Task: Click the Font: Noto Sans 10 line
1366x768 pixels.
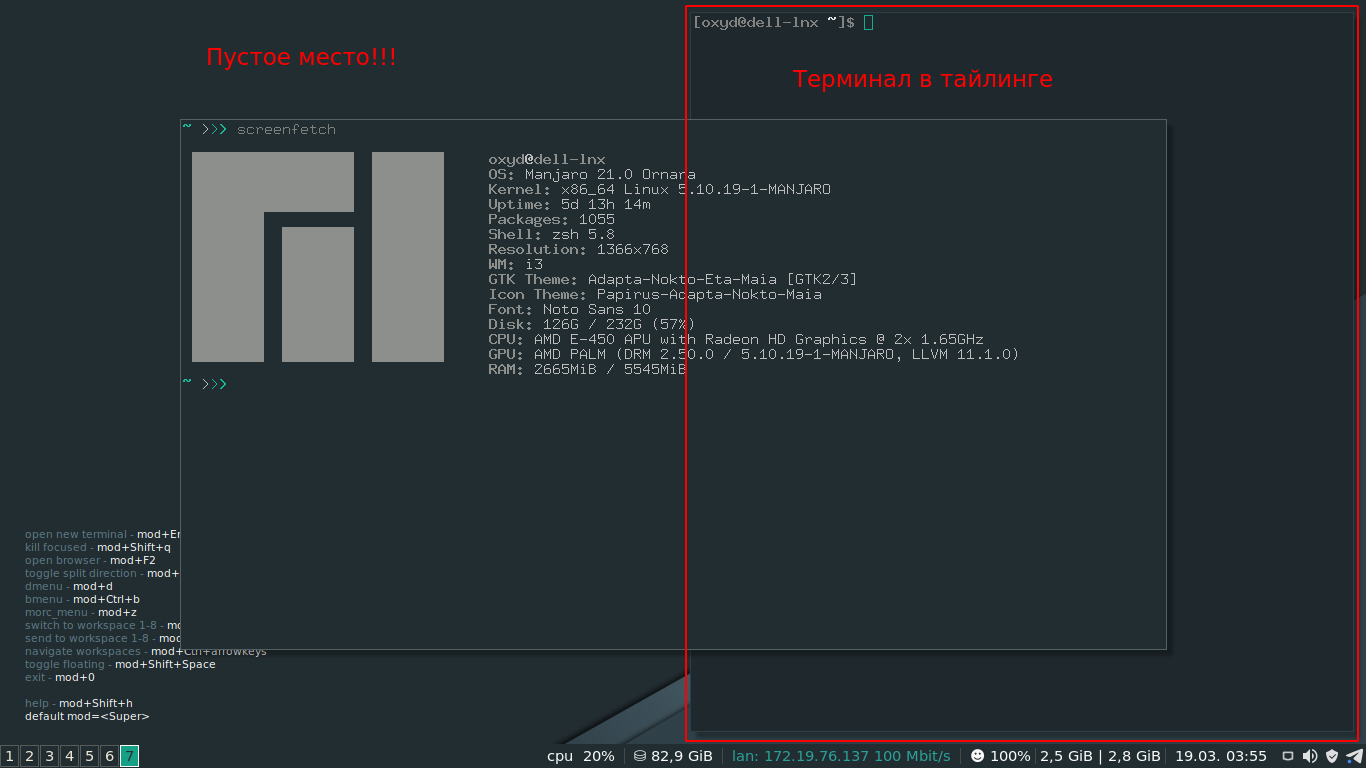Action: pos(569,310)
